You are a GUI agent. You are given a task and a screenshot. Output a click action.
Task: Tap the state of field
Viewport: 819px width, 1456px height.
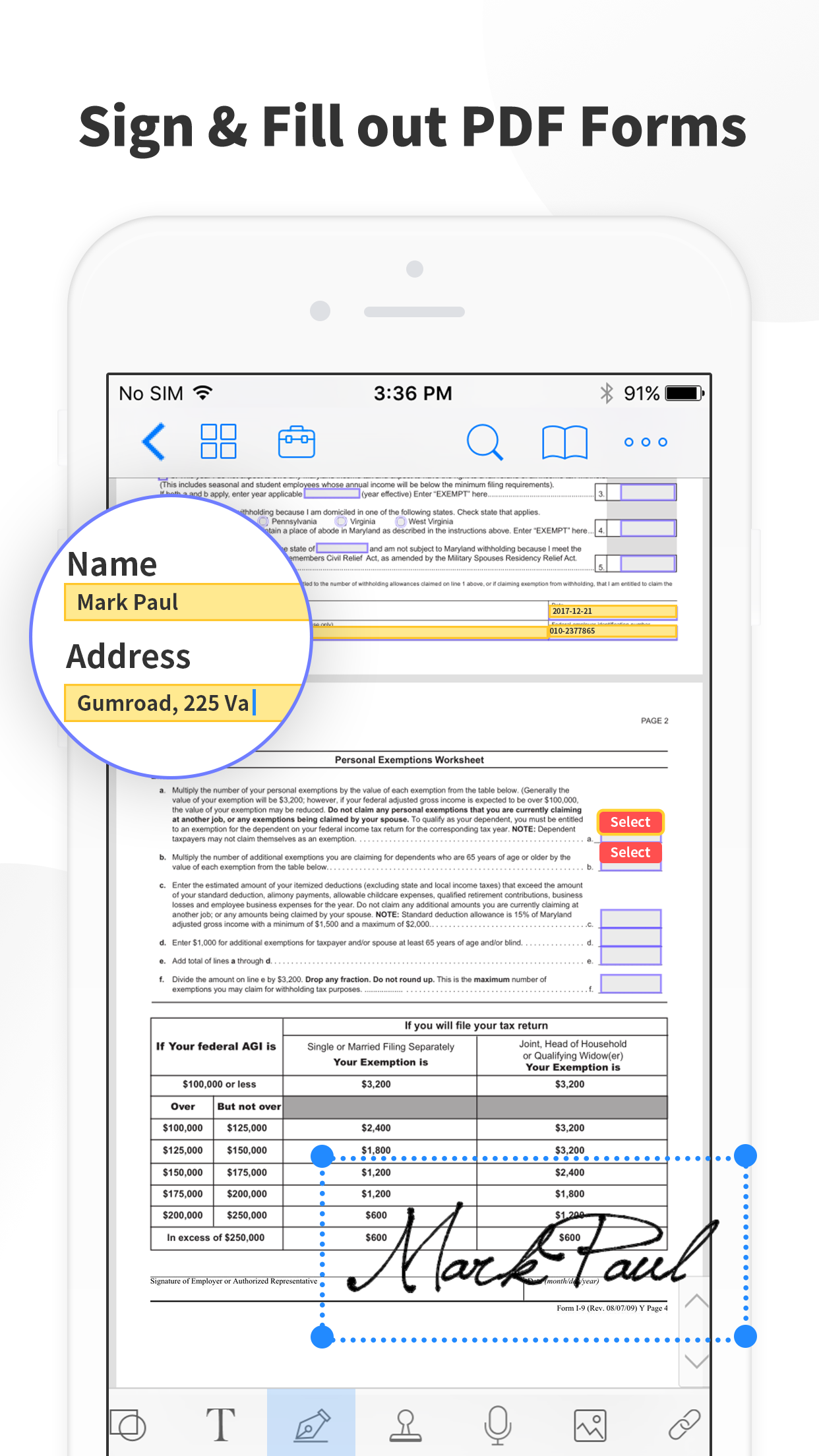[x=342, y=548]
